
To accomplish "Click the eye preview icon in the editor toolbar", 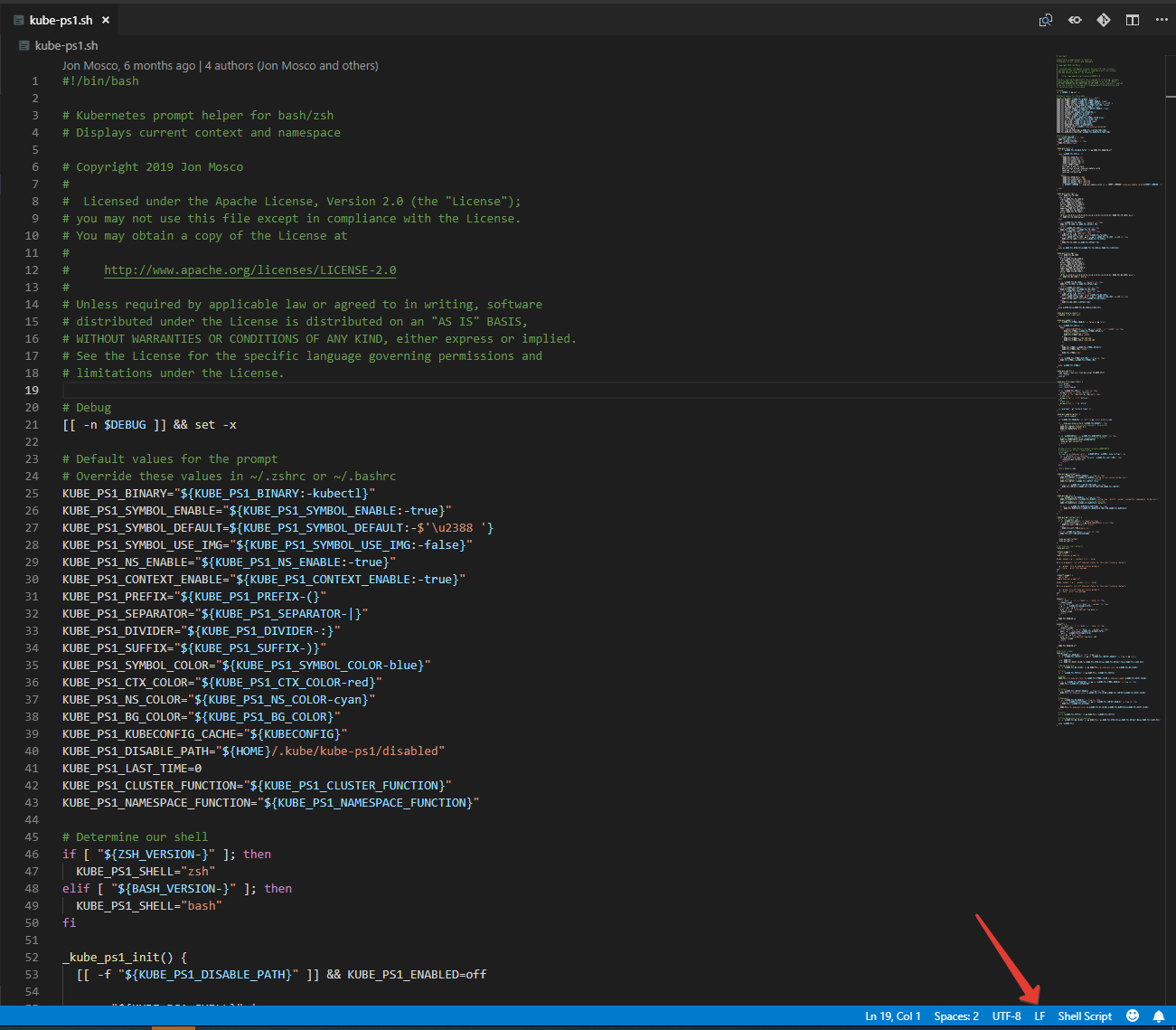I will [1075, 19].
